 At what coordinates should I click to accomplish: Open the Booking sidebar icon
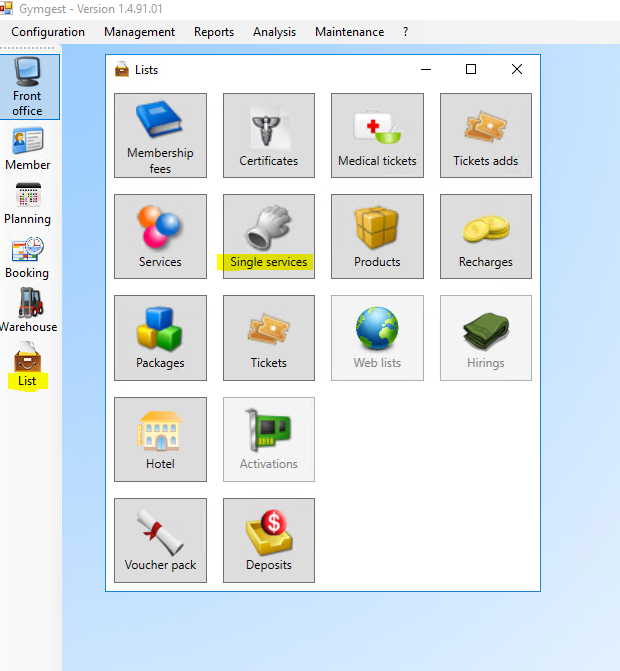(27, 258)
